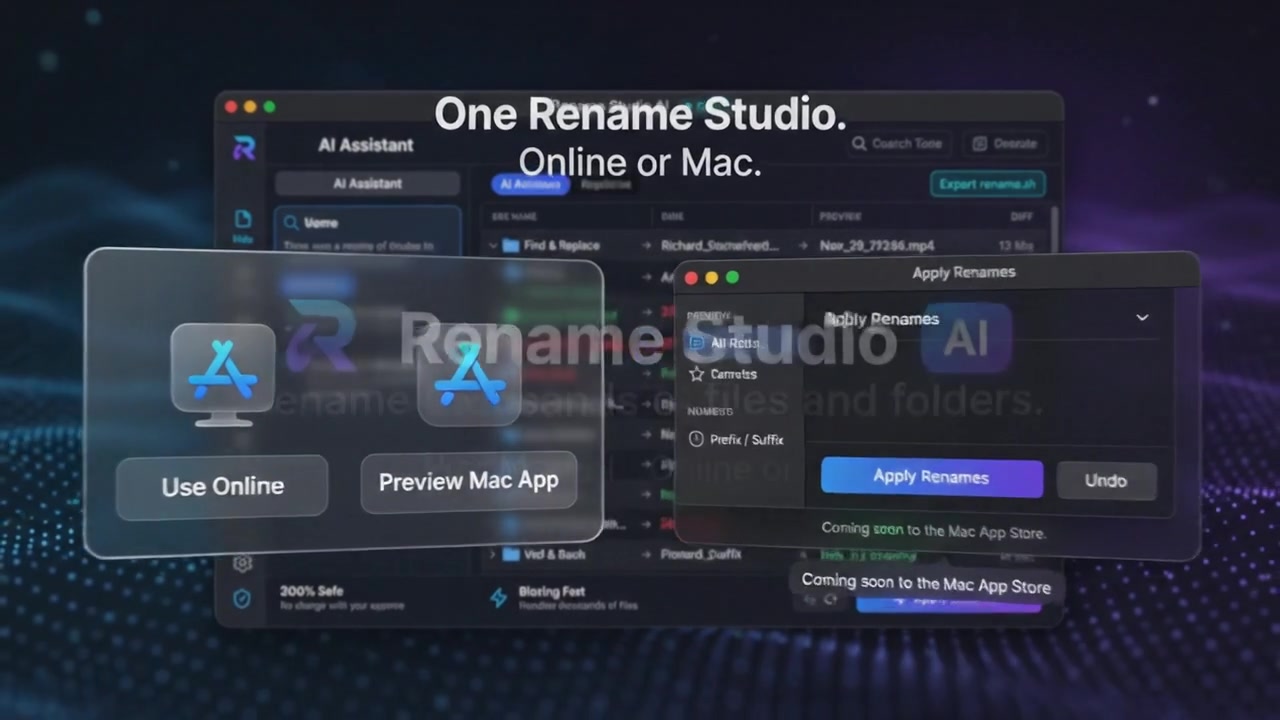Click the gradient Apply Renames button
This screenshot has height=720, width=1280.
coord(932,478)
